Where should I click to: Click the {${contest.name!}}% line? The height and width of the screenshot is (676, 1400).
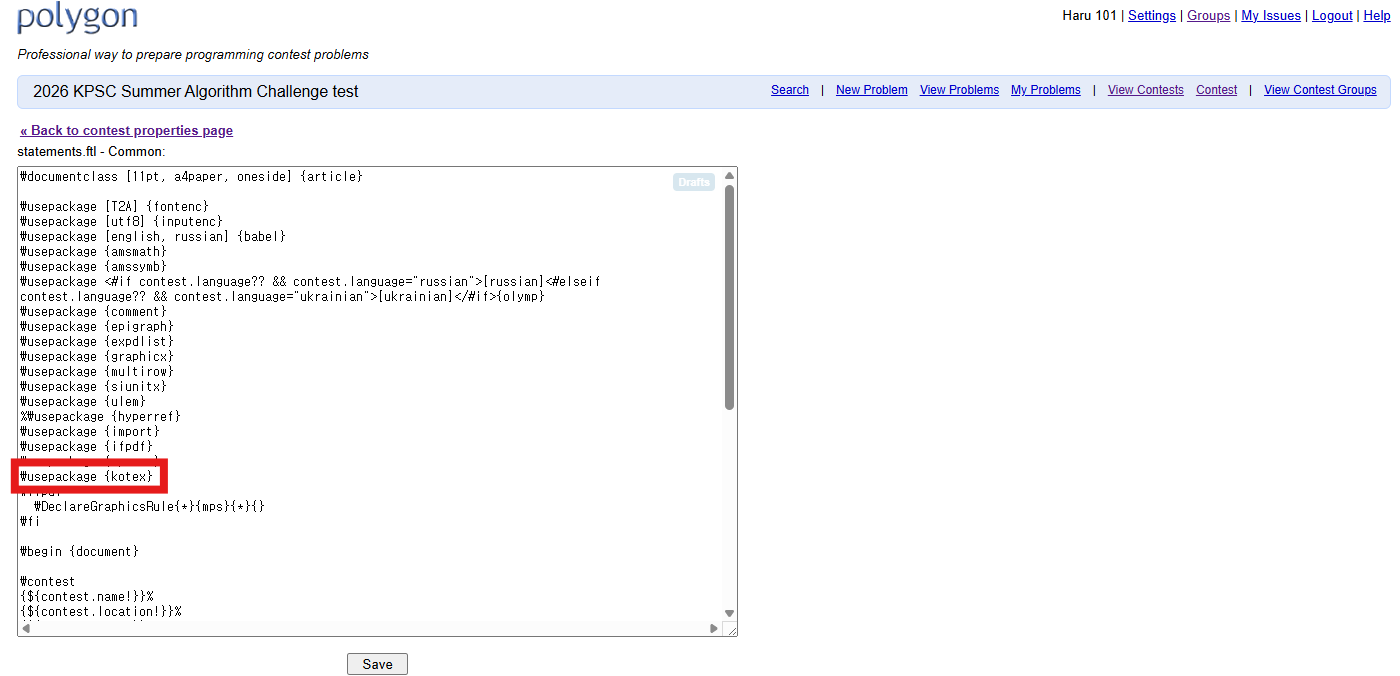point(87,597)
